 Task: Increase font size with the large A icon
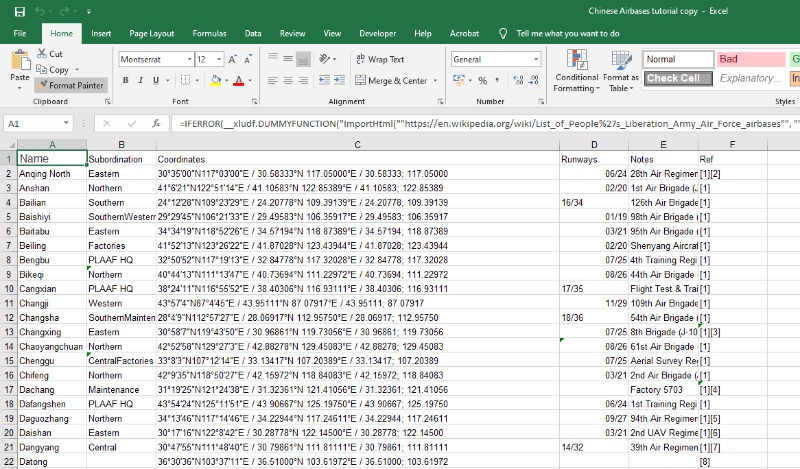[232, 59]
